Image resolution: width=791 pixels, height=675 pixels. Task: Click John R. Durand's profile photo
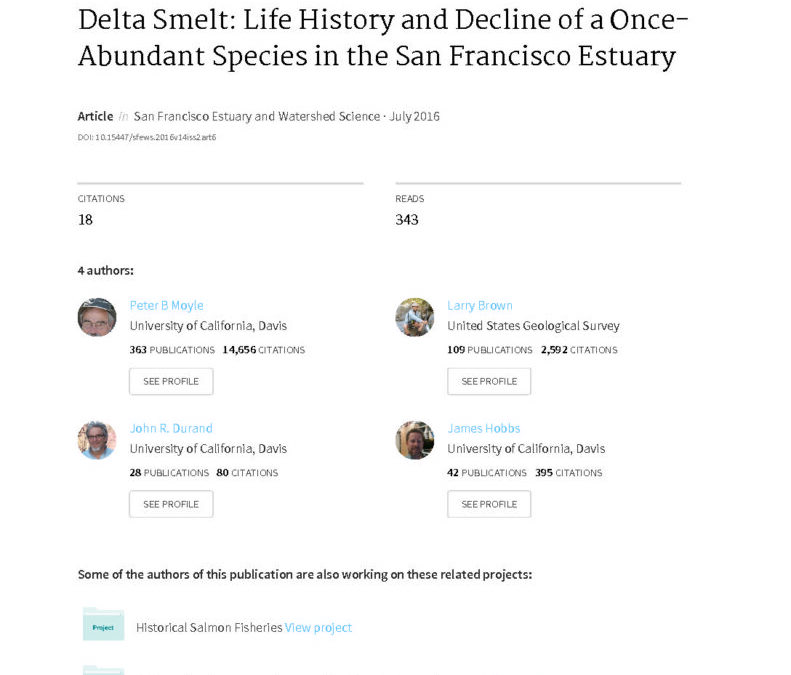pyautogui.click(x=97, y=440)
